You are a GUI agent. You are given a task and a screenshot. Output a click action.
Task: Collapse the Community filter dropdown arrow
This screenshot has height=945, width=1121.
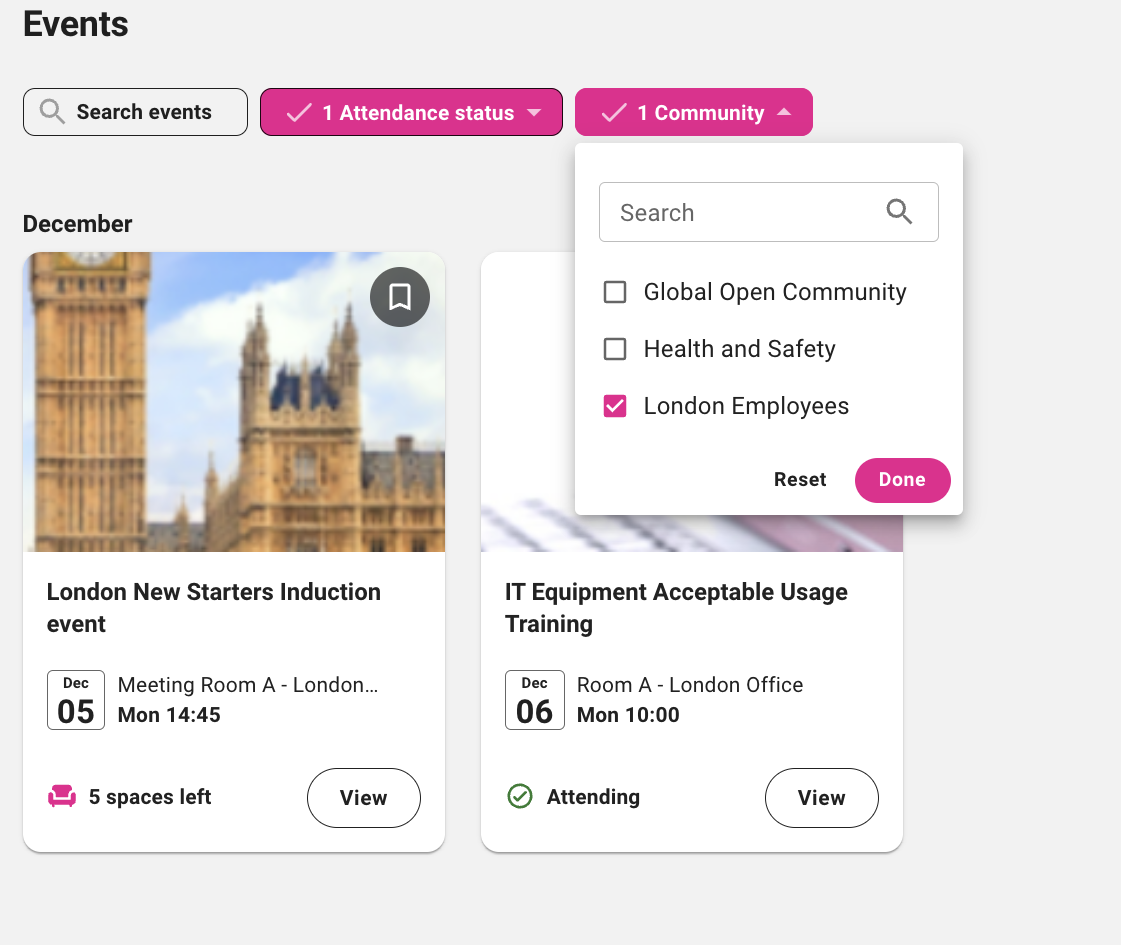pyautogui.click(x=784, y=113)
